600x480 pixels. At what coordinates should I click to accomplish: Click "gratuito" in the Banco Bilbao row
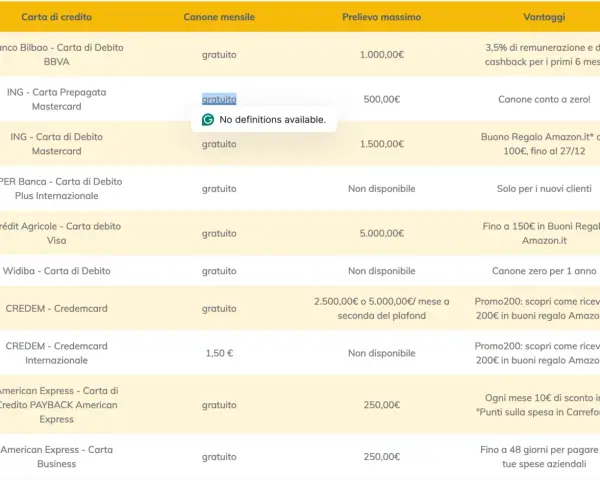point(219,55)
